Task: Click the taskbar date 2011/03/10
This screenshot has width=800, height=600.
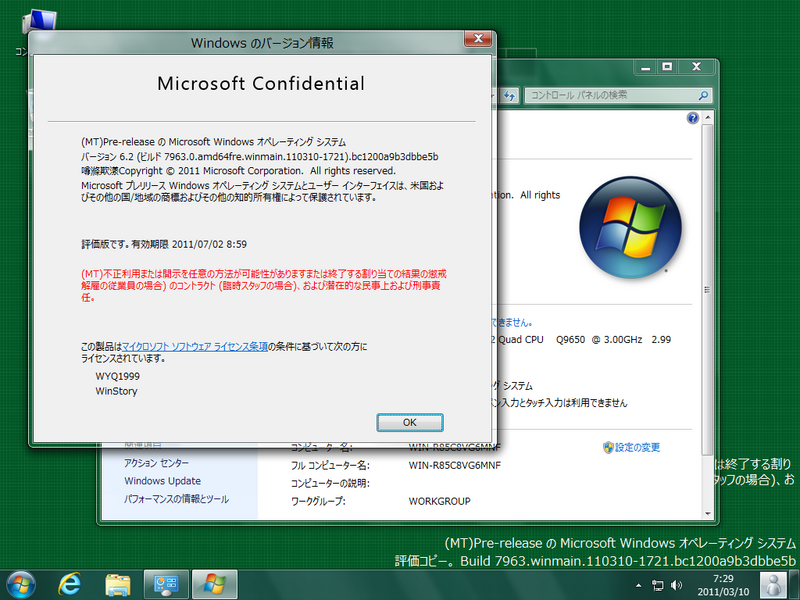Action: tap(723, 592)
